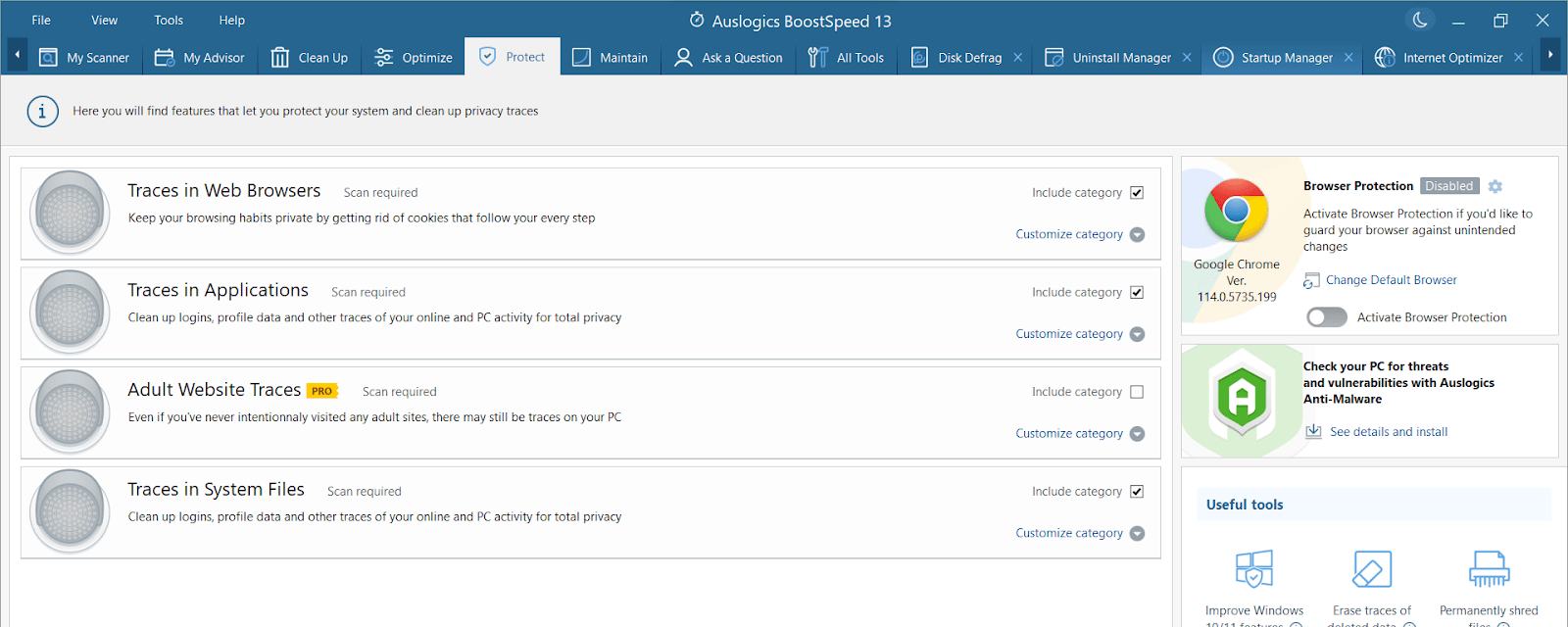The width and height of the screenshot is (1568, 627).
Task: Open the My Scanner tab
Action: [x=83, y=58]
